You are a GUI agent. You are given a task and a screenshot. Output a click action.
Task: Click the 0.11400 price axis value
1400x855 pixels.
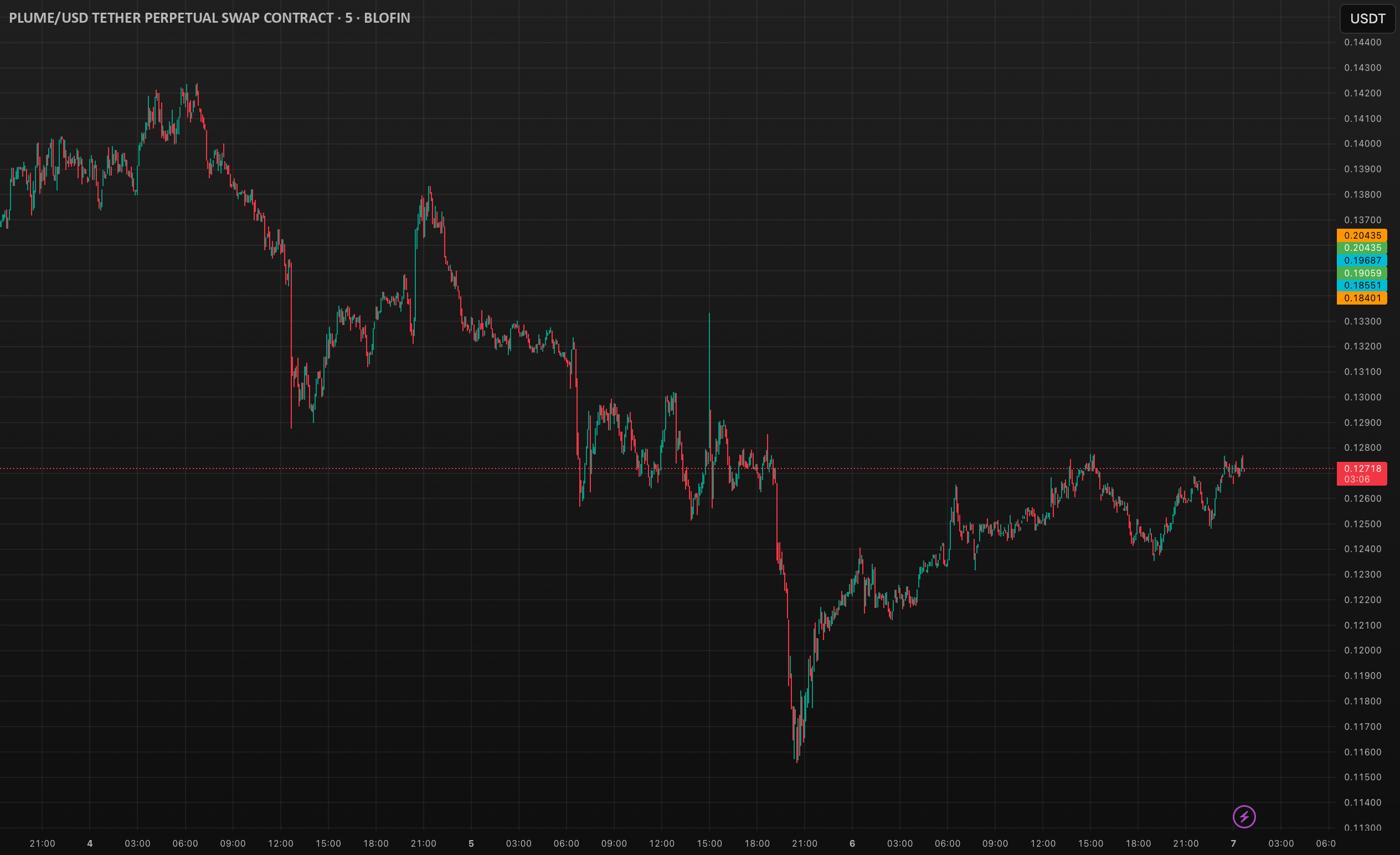click(x=1362, y=802)
